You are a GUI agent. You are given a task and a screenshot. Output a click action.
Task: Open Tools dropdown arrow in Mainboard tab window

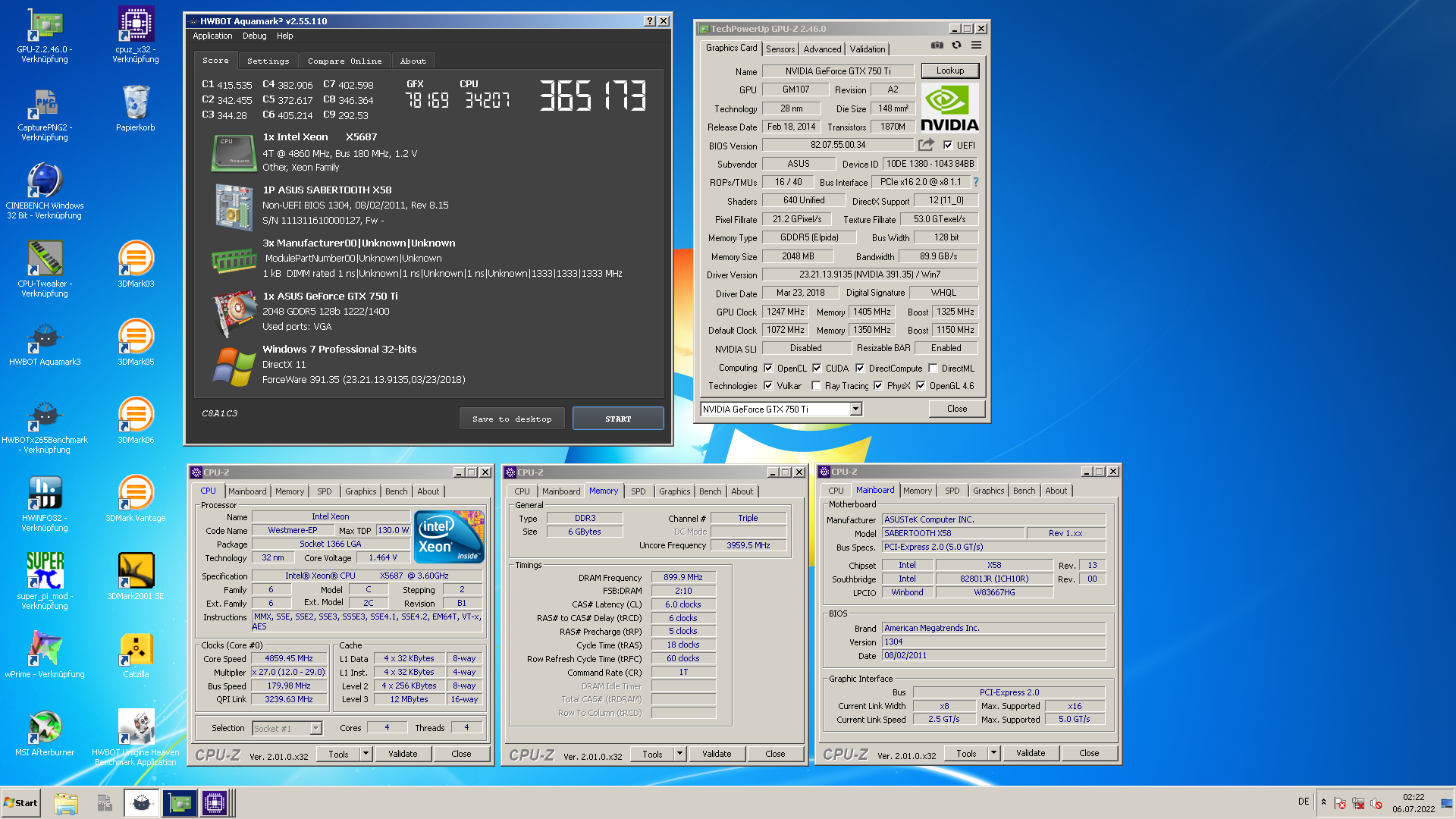(993, 753)
